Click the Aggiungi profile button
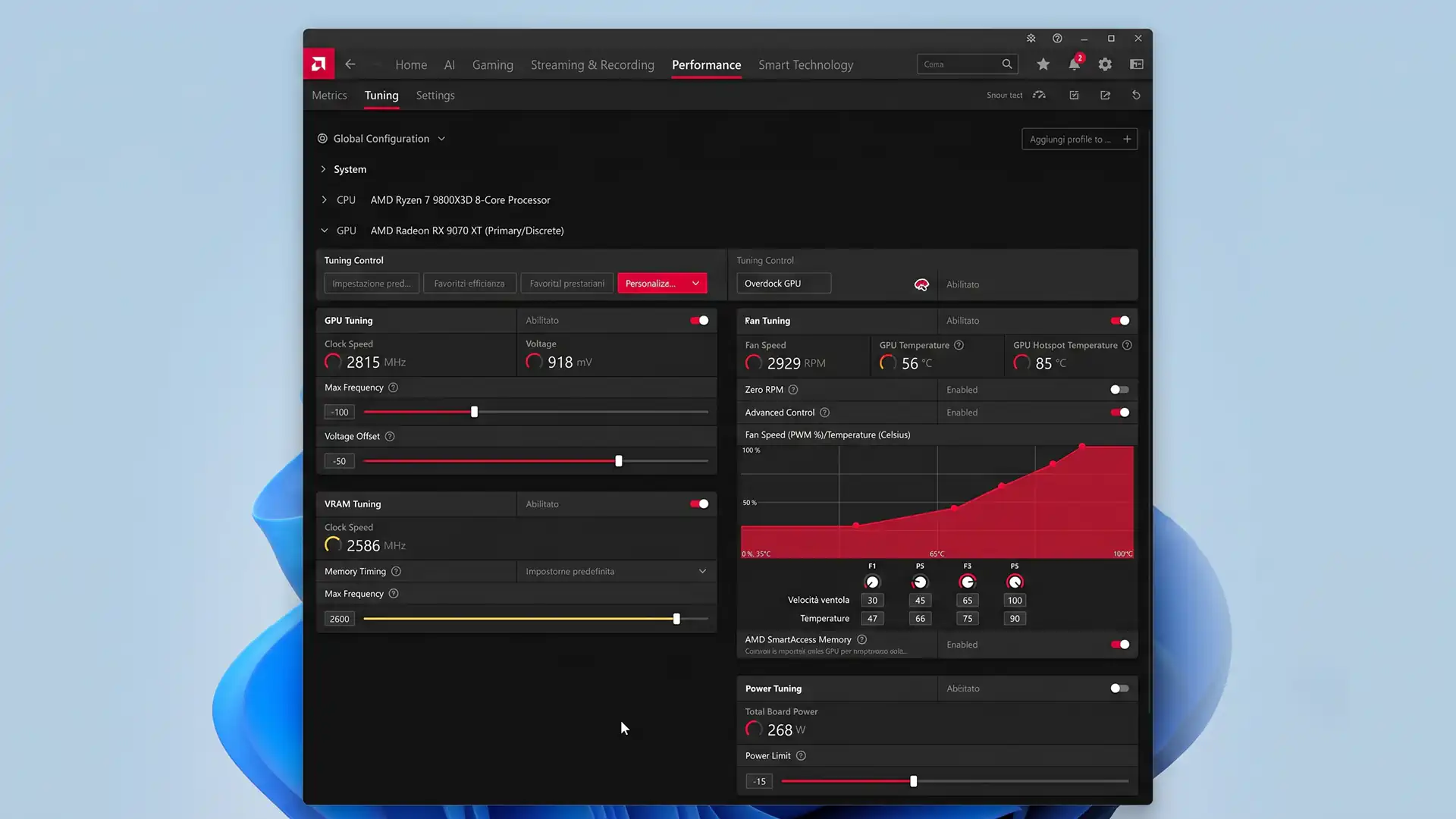1456x819 pixels. coord(1079,140)
